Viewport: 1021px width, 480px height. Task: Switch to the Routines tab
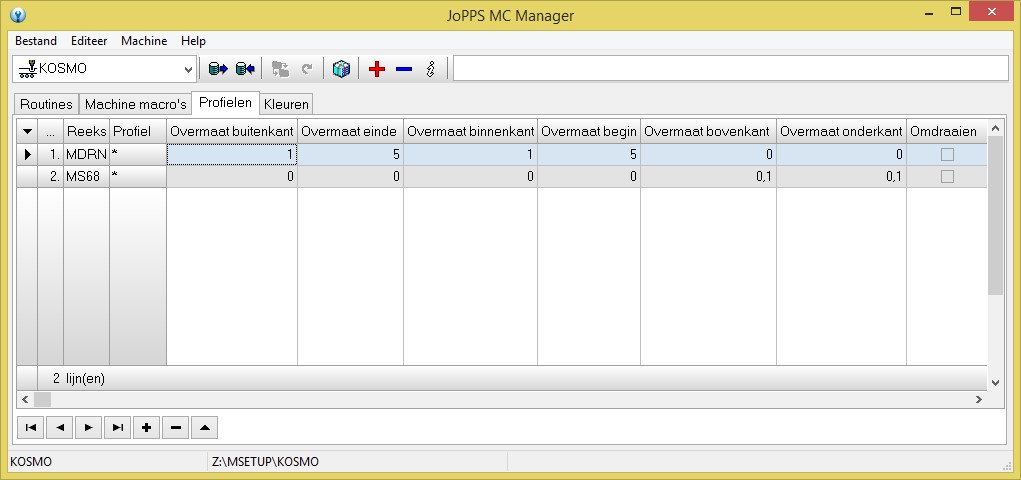point(46,104)
